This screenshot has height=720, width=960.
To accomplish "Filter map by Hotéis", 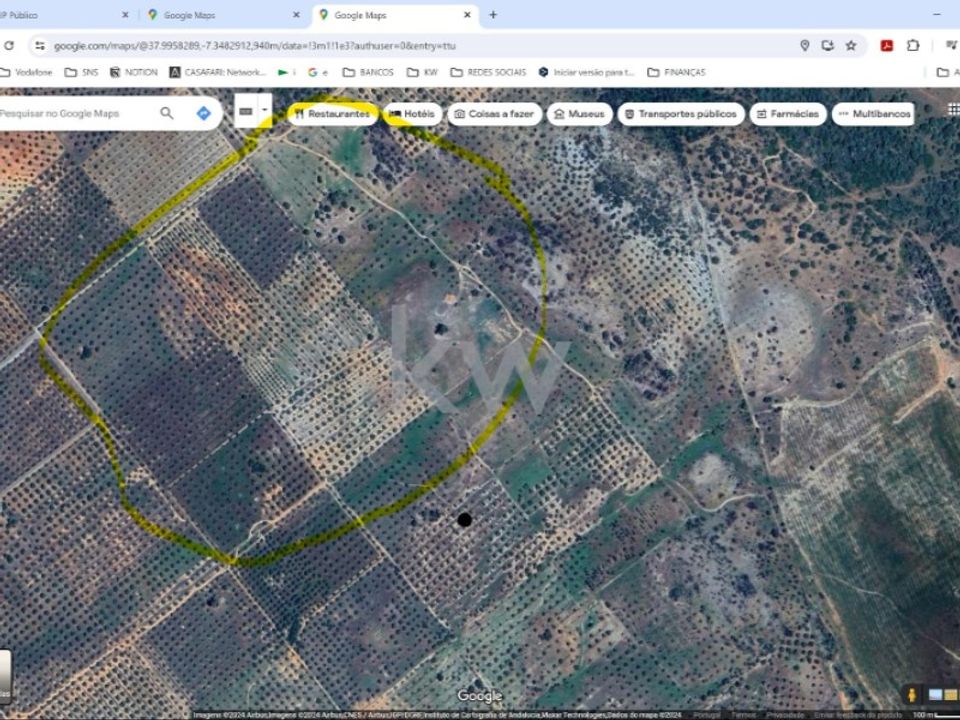I will (413, 114).
